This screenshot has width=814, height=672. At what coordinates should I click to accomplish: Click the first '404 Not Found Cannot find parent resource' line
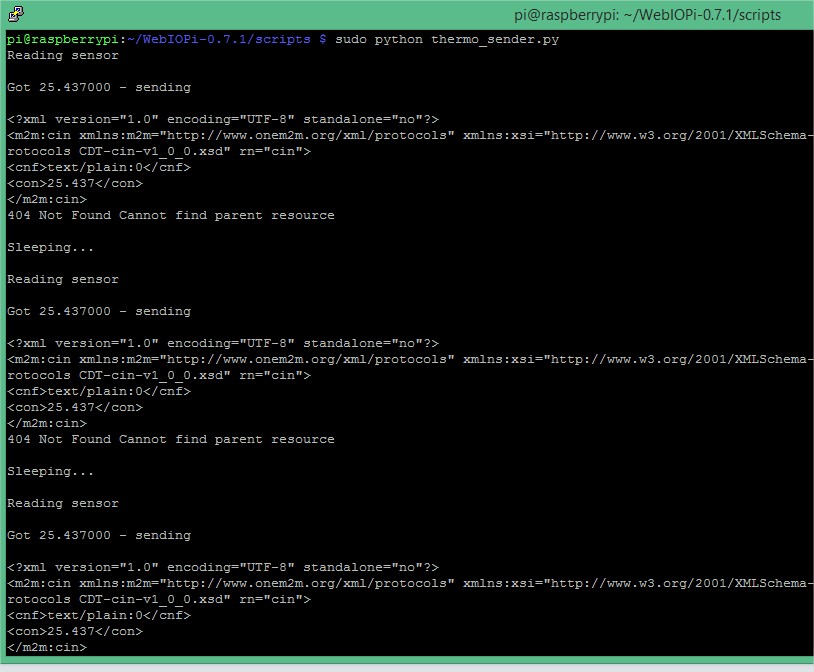coord(171,216)
